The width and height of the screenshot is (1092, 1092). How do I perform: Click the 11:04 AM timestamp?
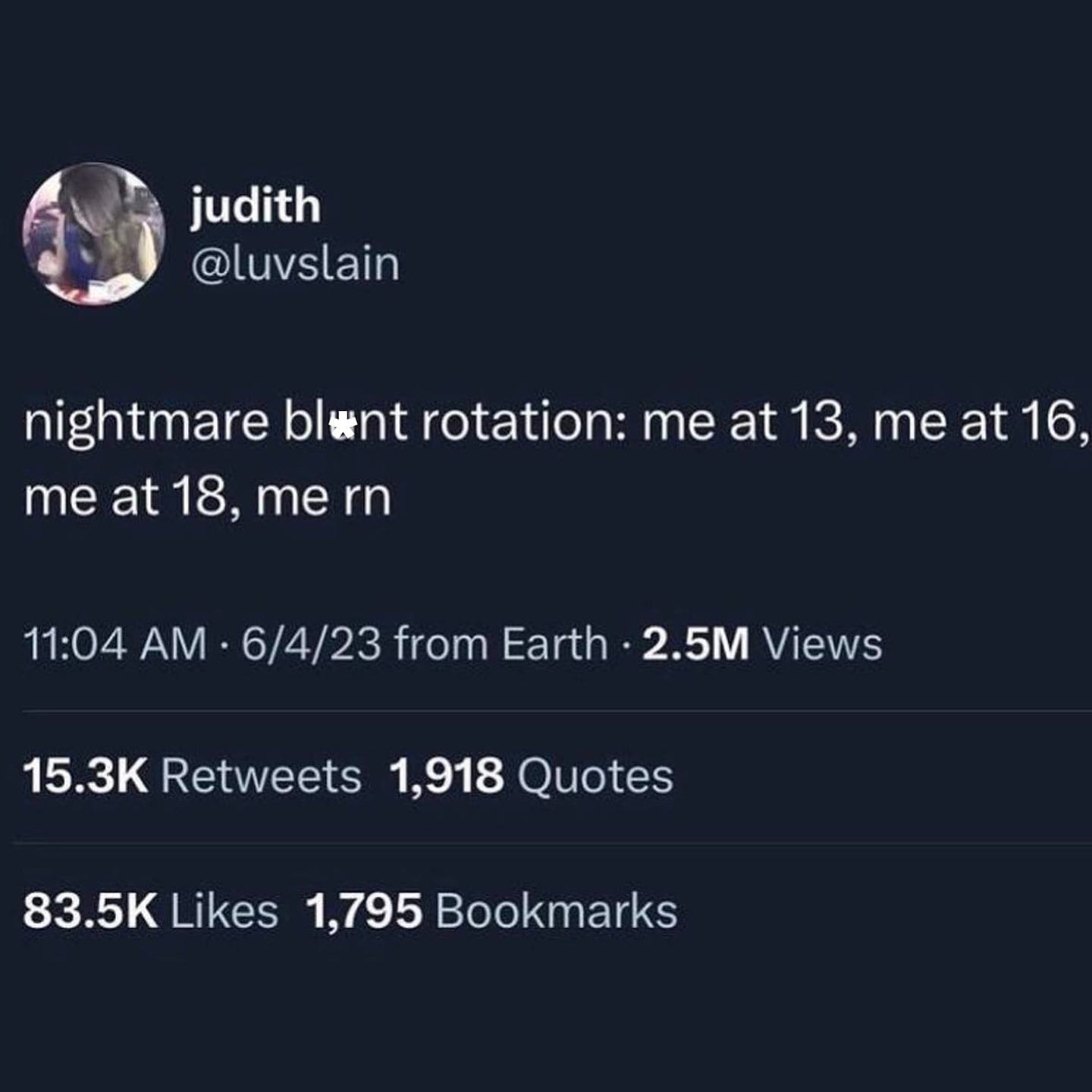click(115, 644)
